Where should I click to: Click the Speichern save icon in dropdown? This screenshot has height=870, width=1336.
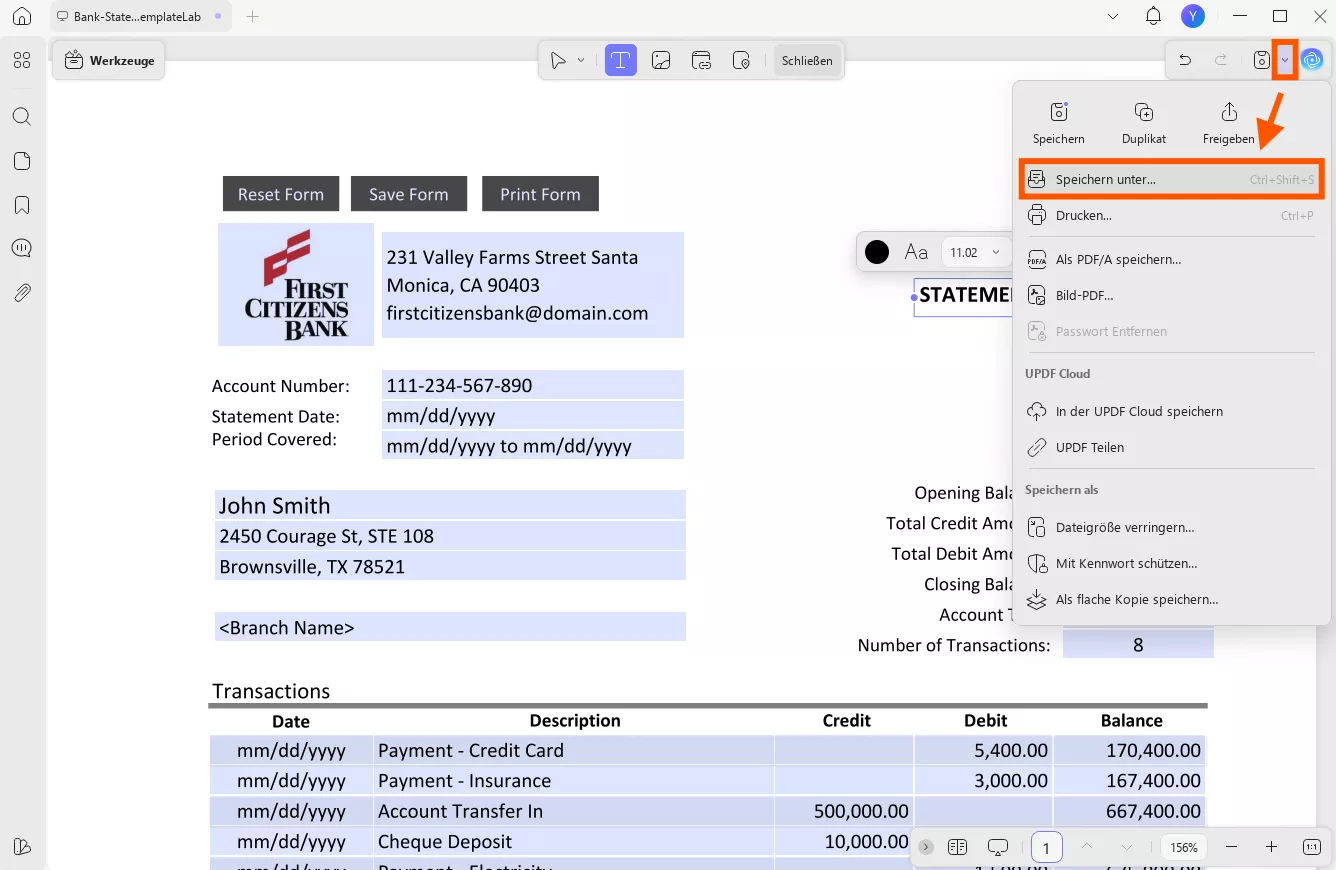click(1058, 113)
